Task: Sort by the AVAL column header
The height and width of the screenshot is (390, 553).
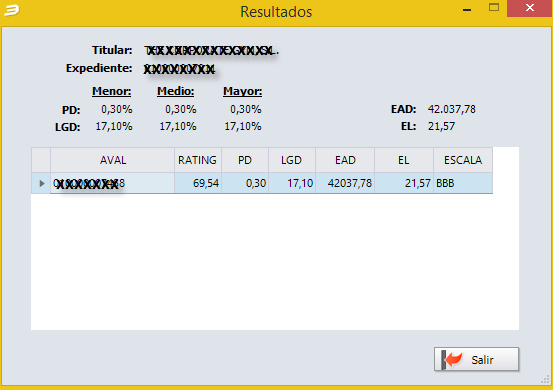Action: (113, 160)
